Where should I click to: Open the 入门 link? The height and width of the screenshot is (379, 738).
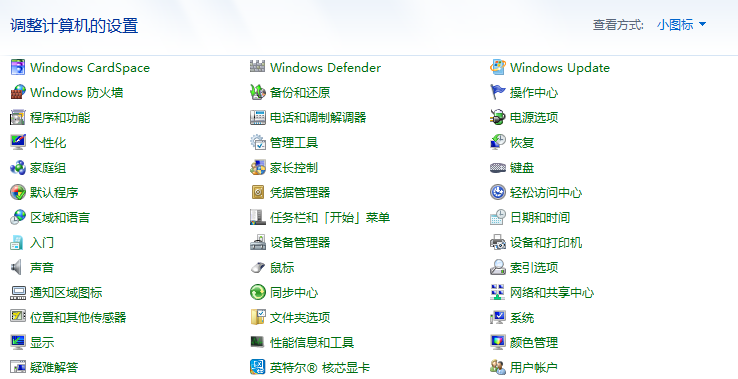tap(42, 242)
